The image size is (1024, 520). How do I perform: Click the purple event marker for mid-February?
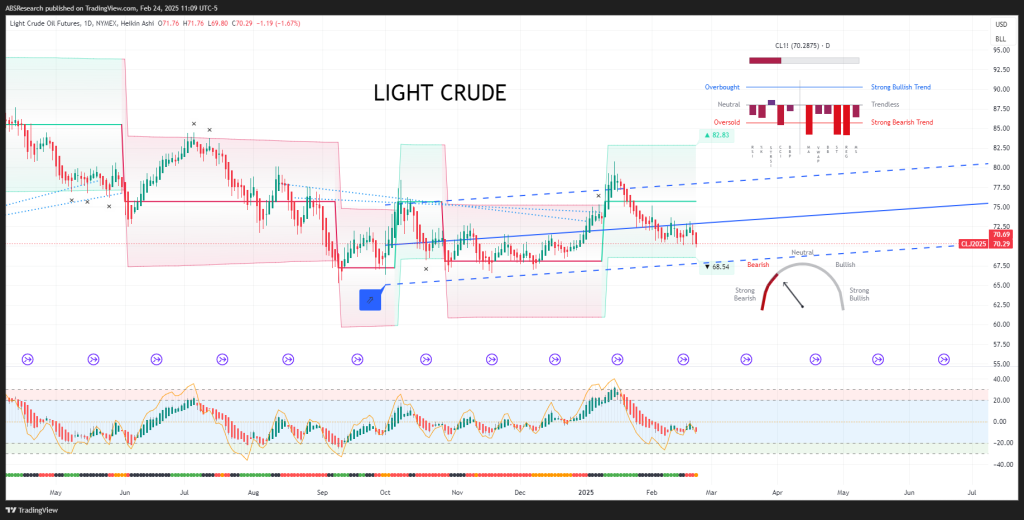pyautogui.click(x=684, y=359)
